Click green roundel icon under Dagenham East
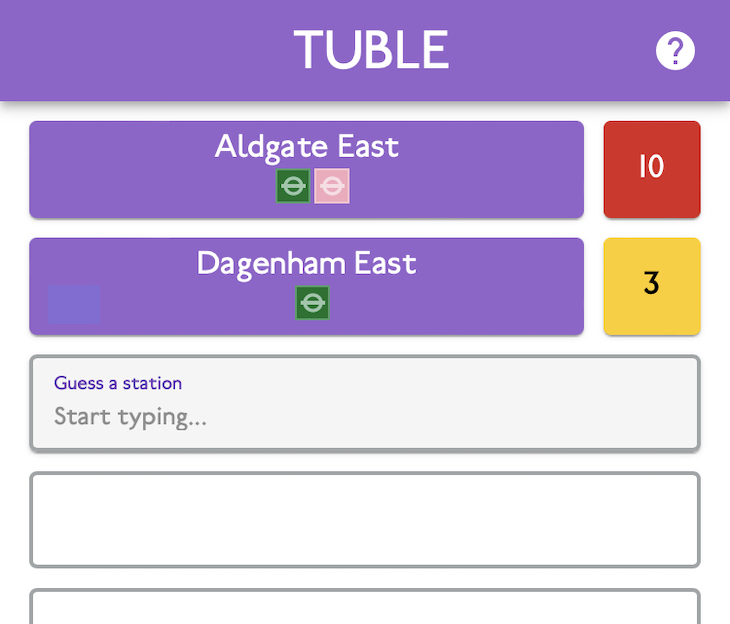The height and width of the screenshot is (624, 730). pos(312,303)
